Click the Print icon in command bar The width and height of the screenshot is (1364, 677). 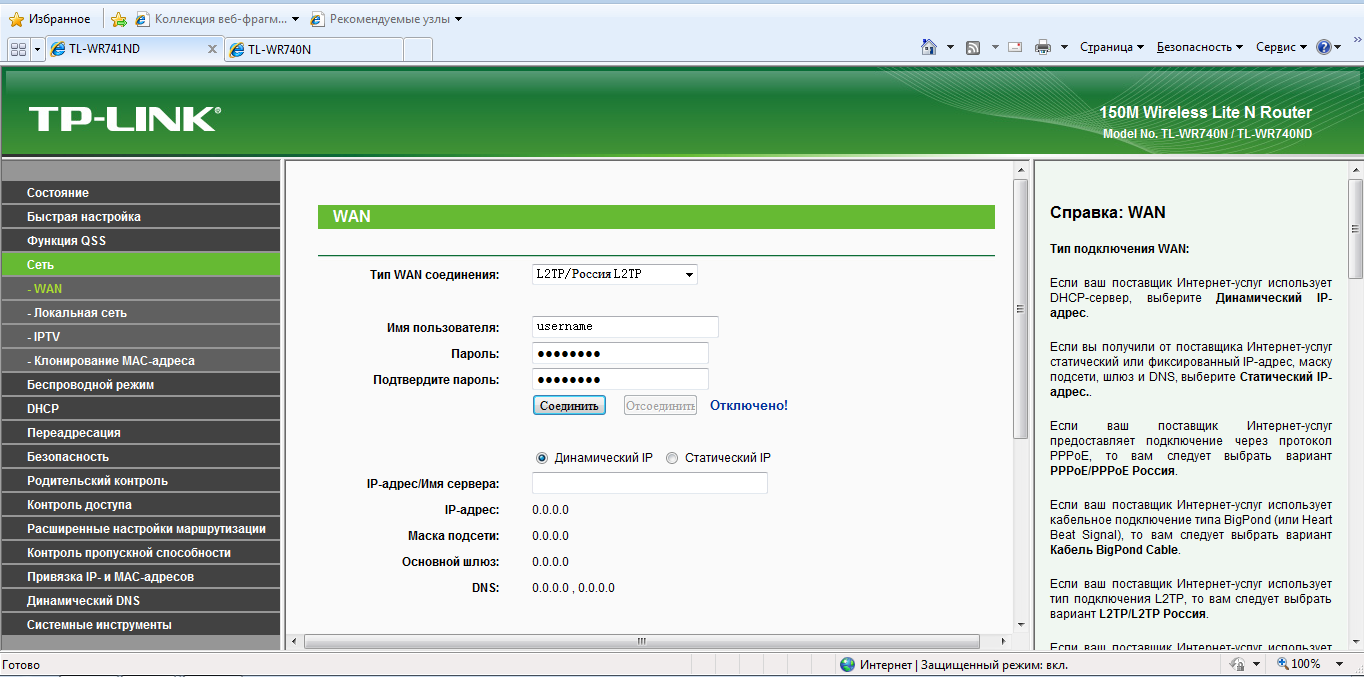click(x=1042, y=47)
